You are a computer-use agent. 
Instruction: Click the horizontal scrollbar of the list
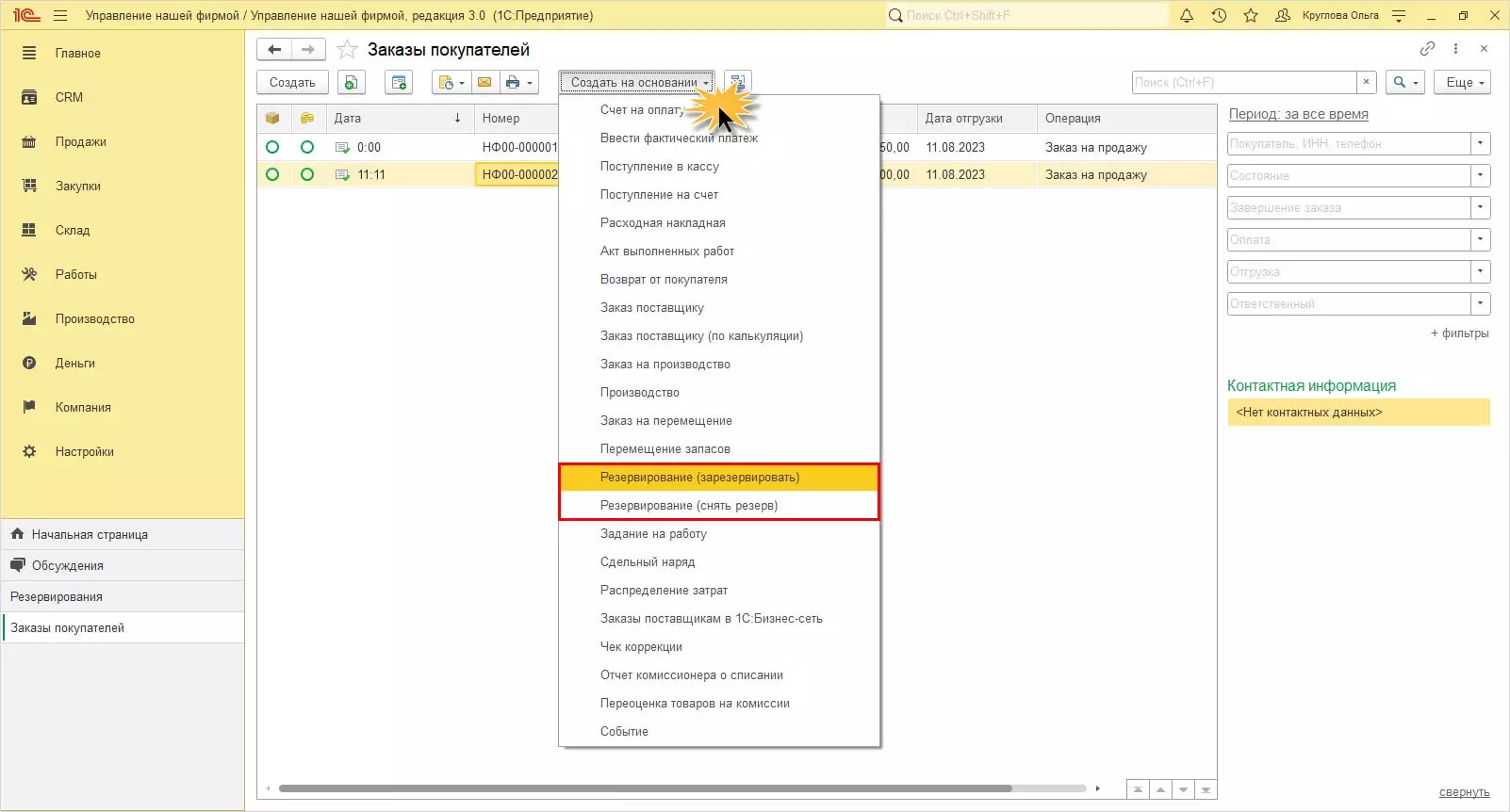click(x=645, y=788)
